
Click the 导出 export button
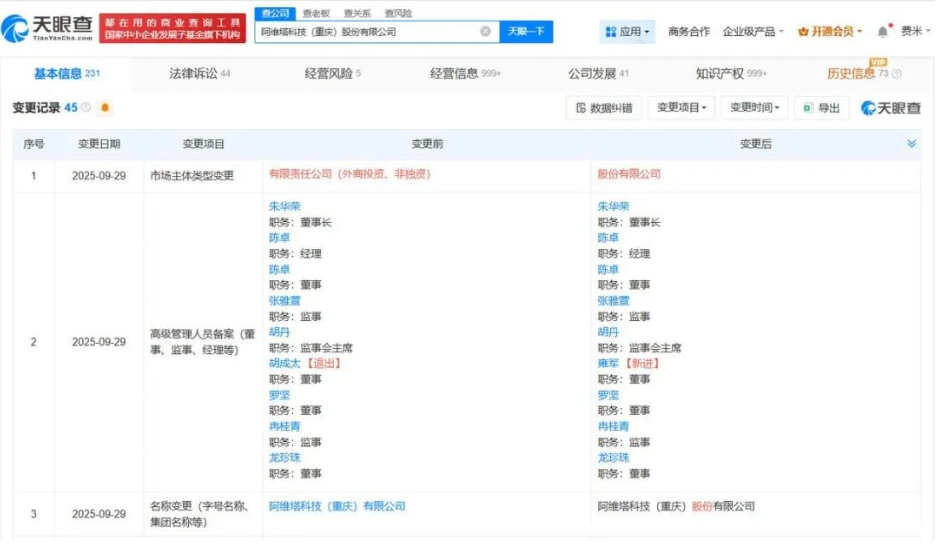click(821, 108)
